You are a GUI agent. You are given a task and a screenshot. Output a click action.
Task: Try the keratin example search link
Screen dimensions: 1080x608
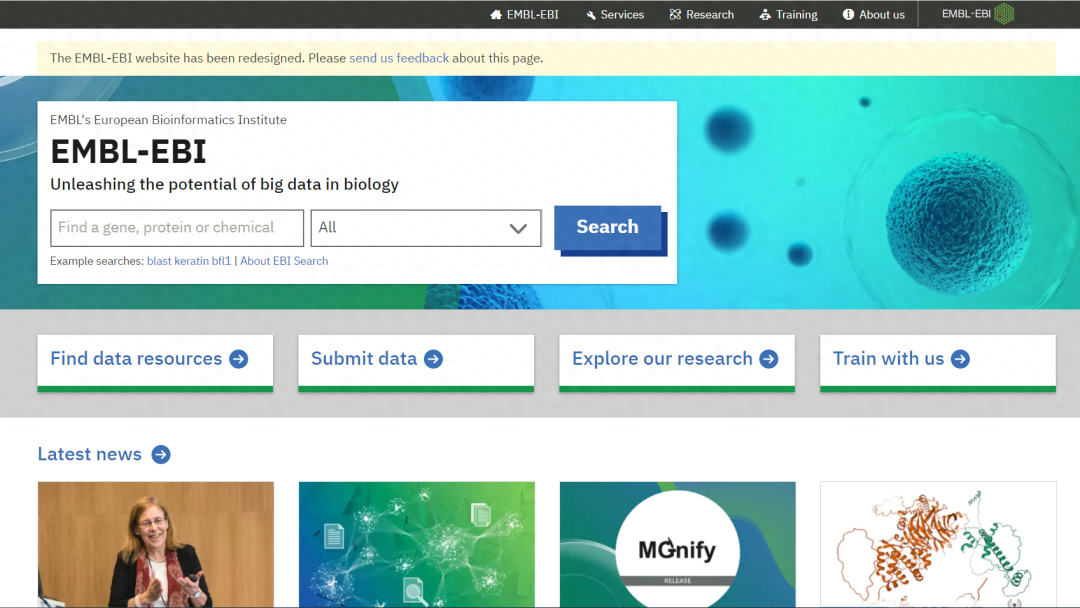pyautogui.click(x=193, y=261)
